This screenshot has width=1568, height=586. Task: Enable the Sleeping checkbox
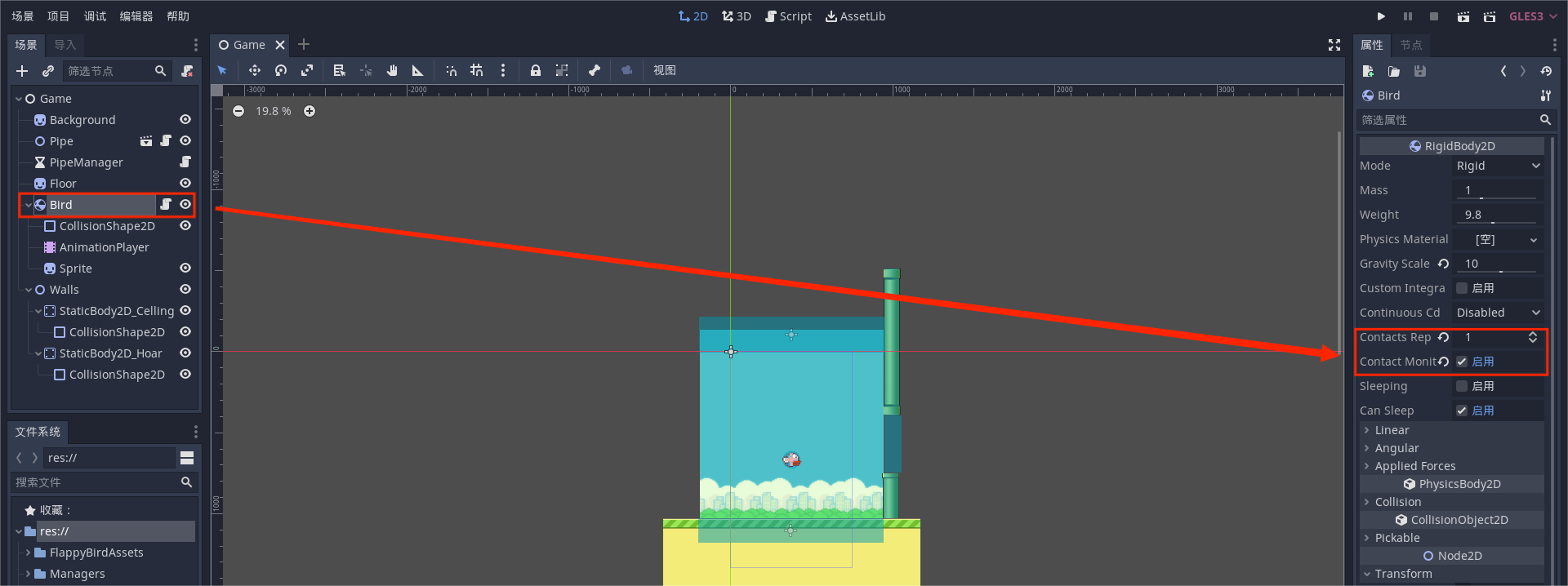[1462, 386]
